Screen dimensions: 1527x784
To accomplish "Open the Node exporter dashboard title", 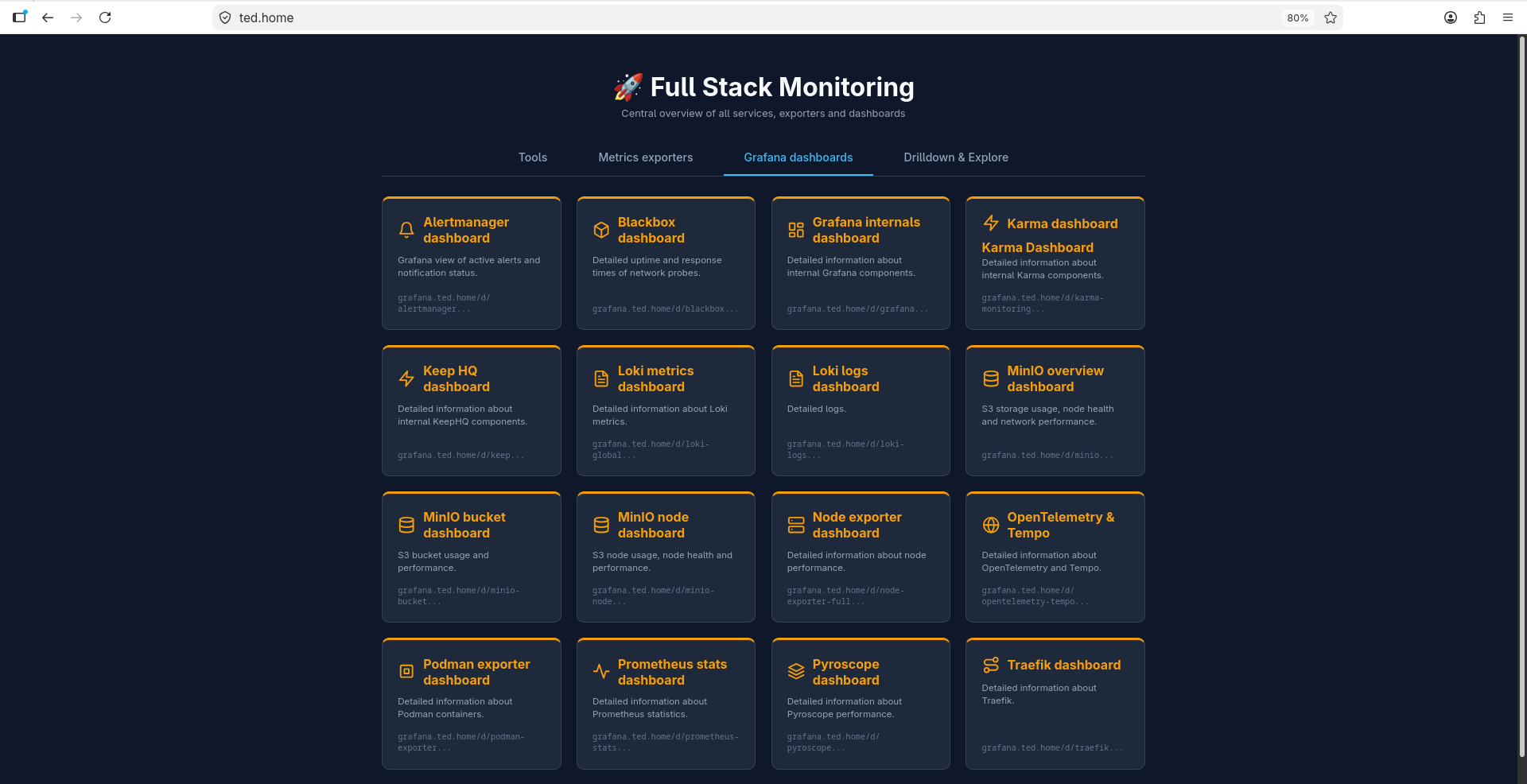I will point(857,525).
